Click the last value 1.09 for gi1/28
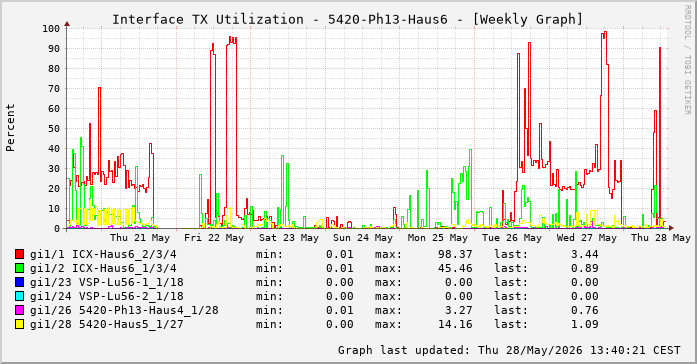 pyautogui.click(x=585, y=324)
